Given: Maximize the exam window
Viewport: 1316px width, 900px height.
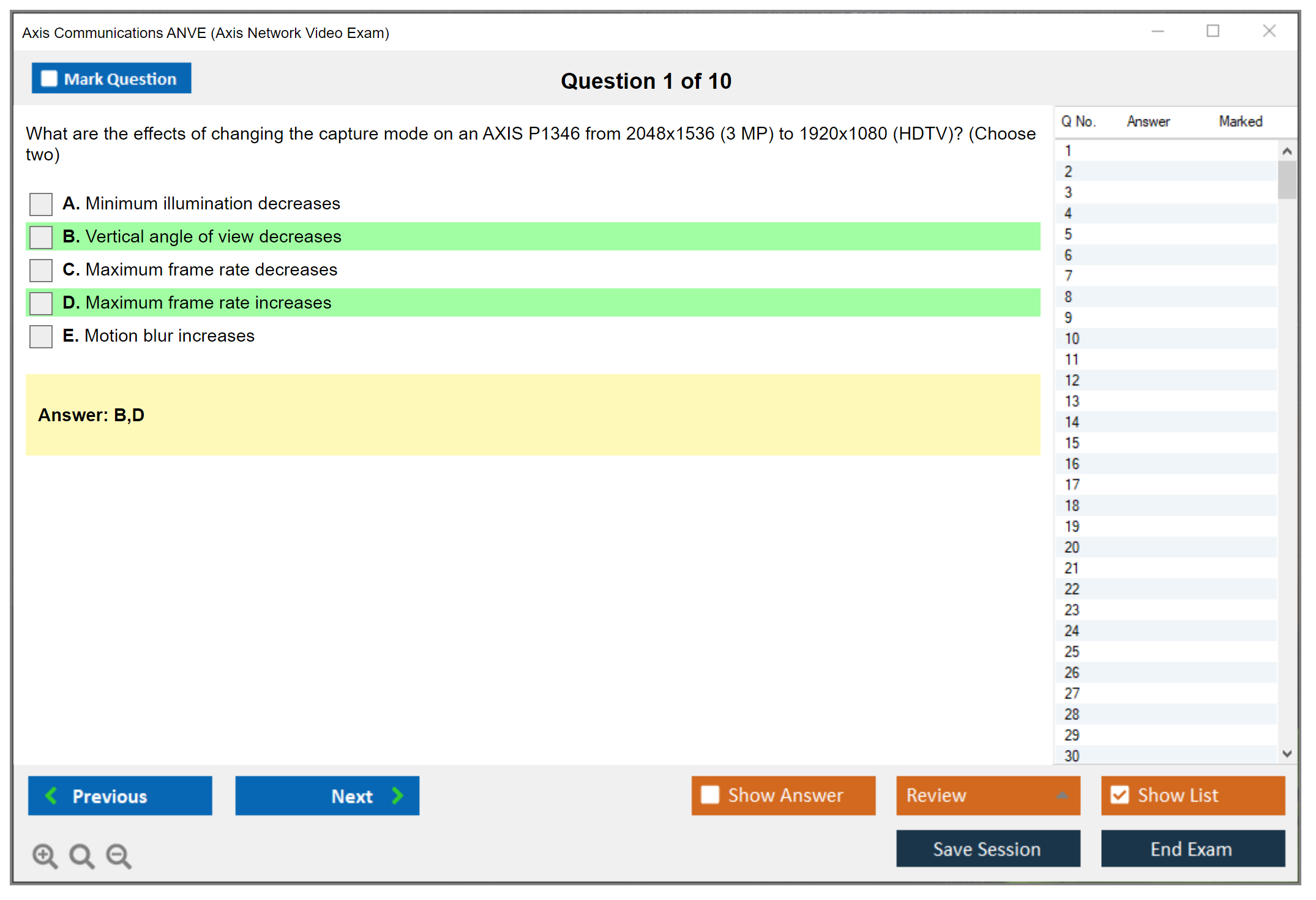Looking at the screenshot, I should click(x=1213, y=31).
